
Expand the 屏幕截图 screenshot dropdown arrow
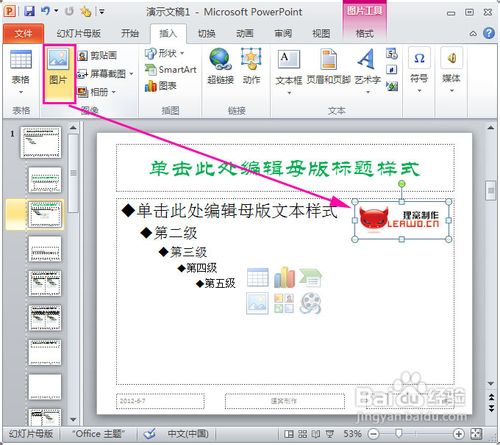click(131, 74)
